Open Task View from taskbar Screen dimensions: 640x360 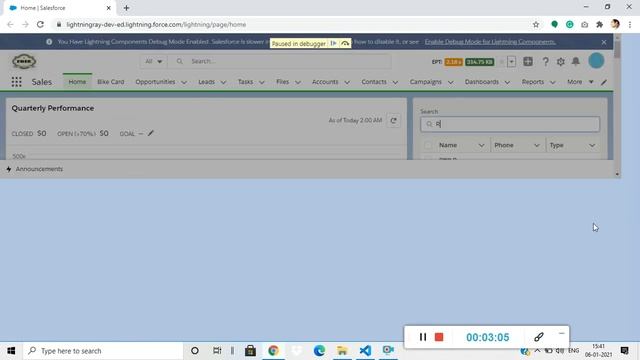(217, 351)
